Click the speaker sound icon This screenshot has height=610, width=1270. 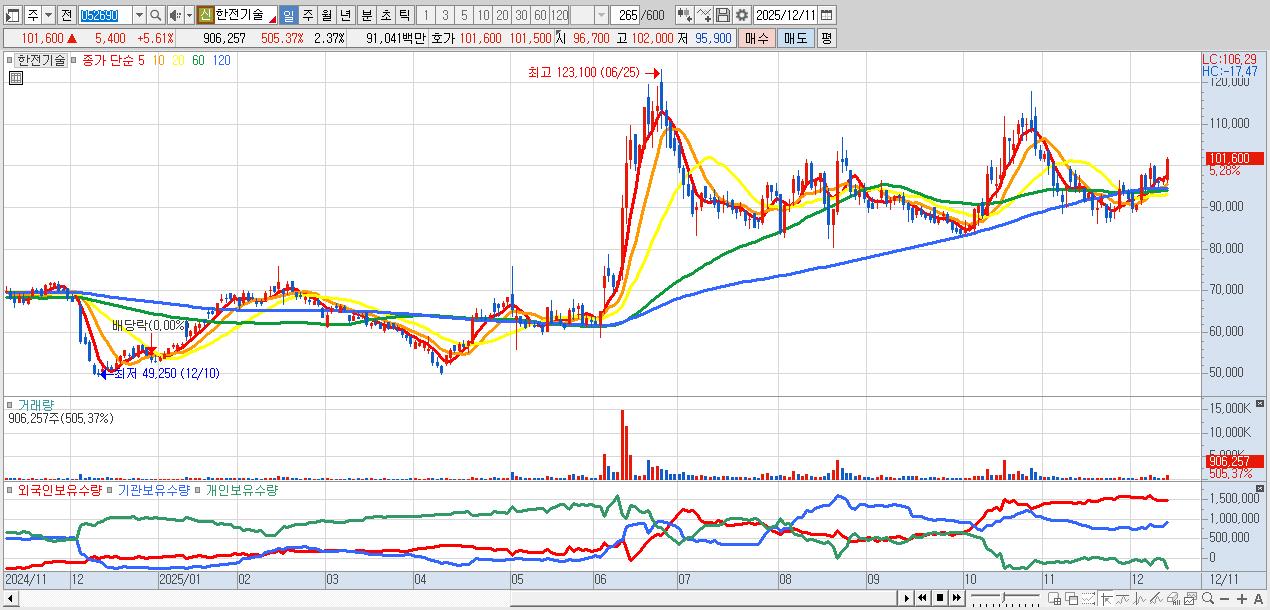tap(175, 15)
